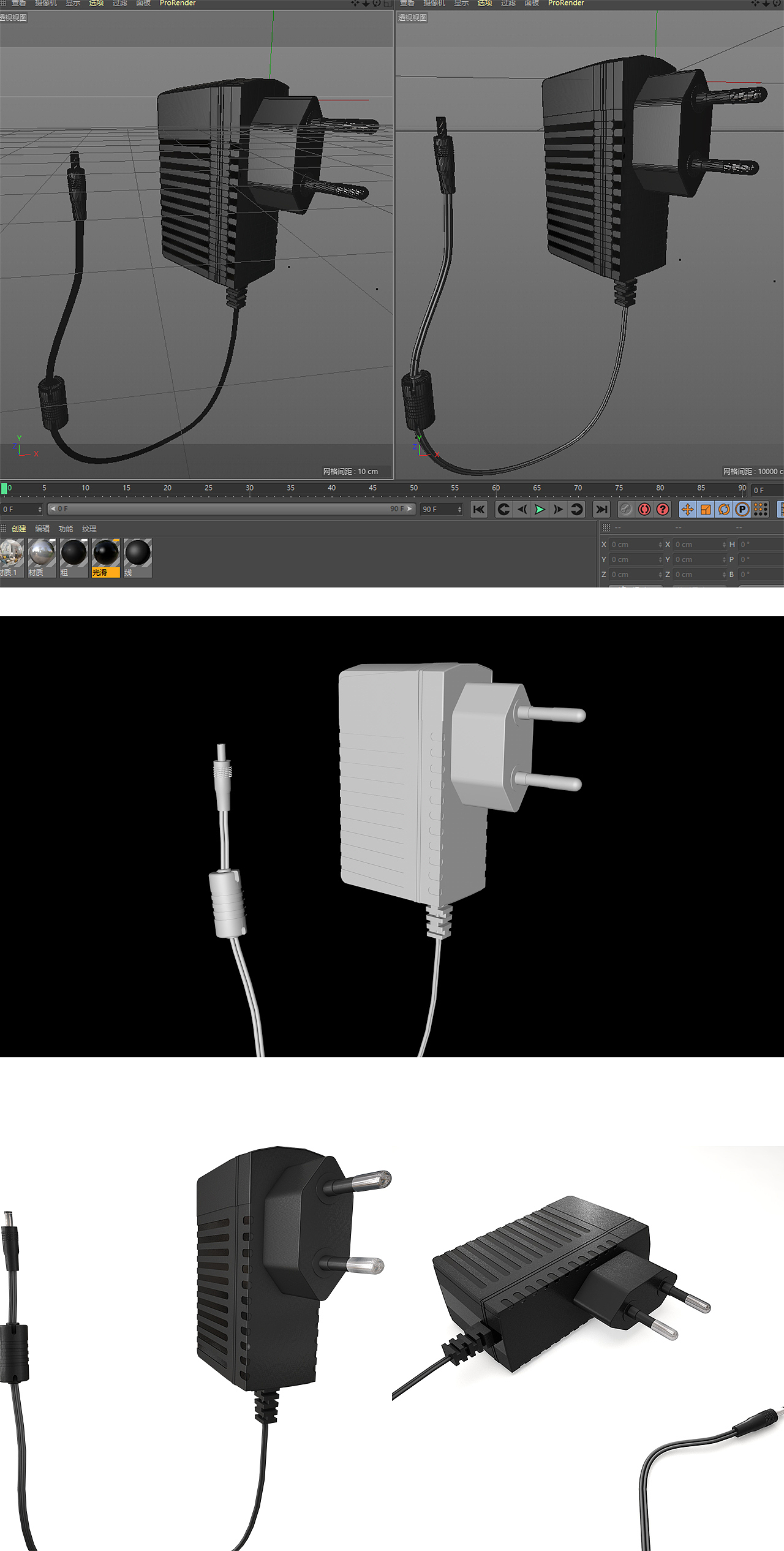This screenshot has height=1551, width=784.
Task: Click the 90 F end field stepper arrows
Action: pos(459,509)
